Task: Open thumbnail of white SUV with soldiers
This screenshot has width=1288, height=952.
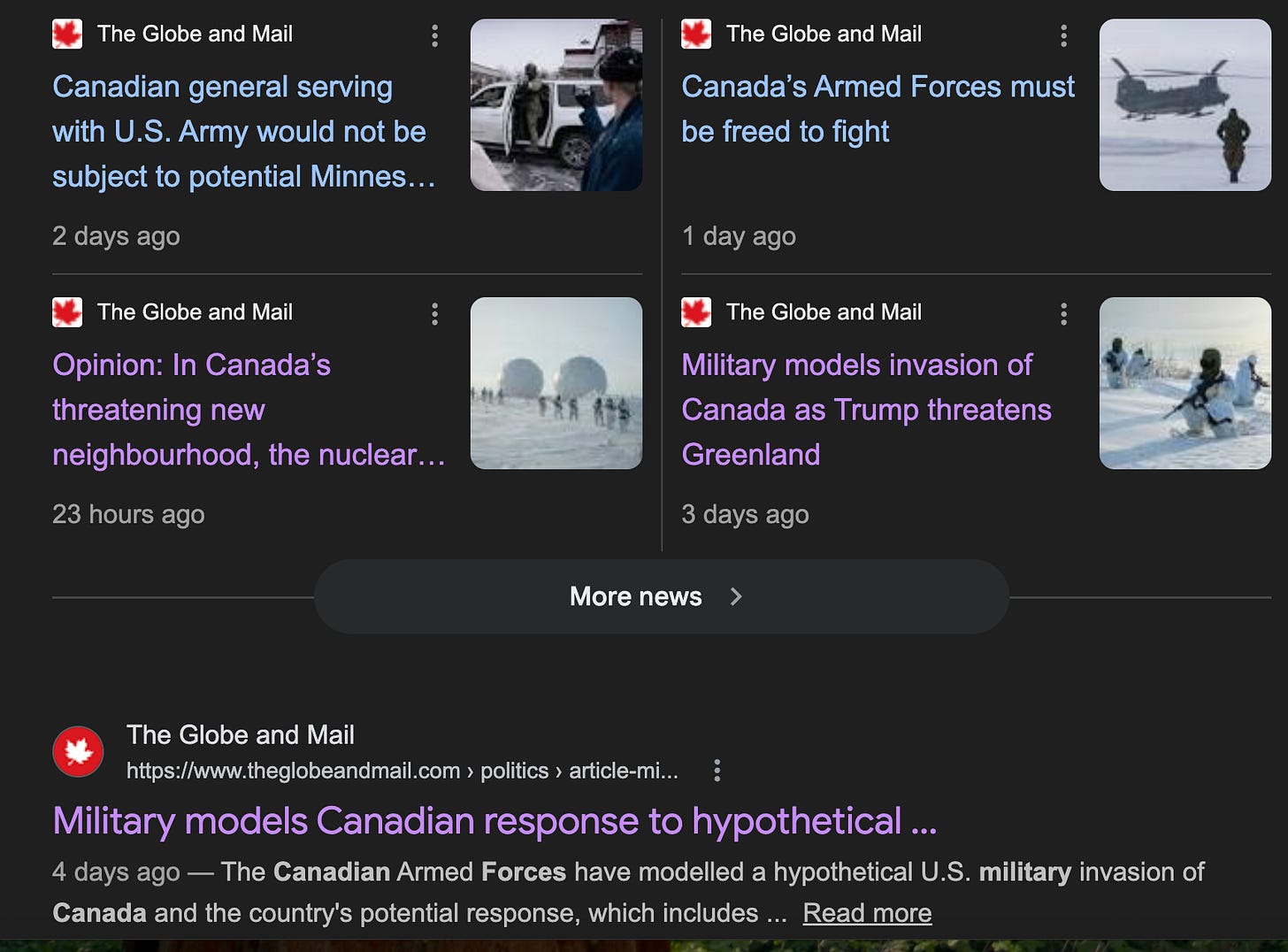Action: tap(556, 105)
